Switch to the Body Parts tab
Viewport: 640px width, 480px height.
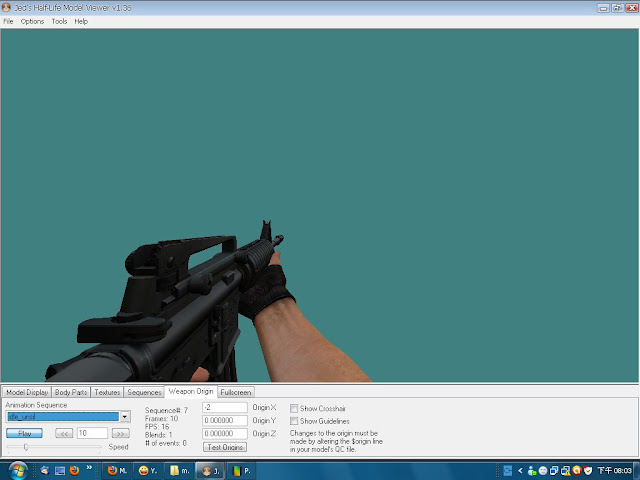click(71, 392)
